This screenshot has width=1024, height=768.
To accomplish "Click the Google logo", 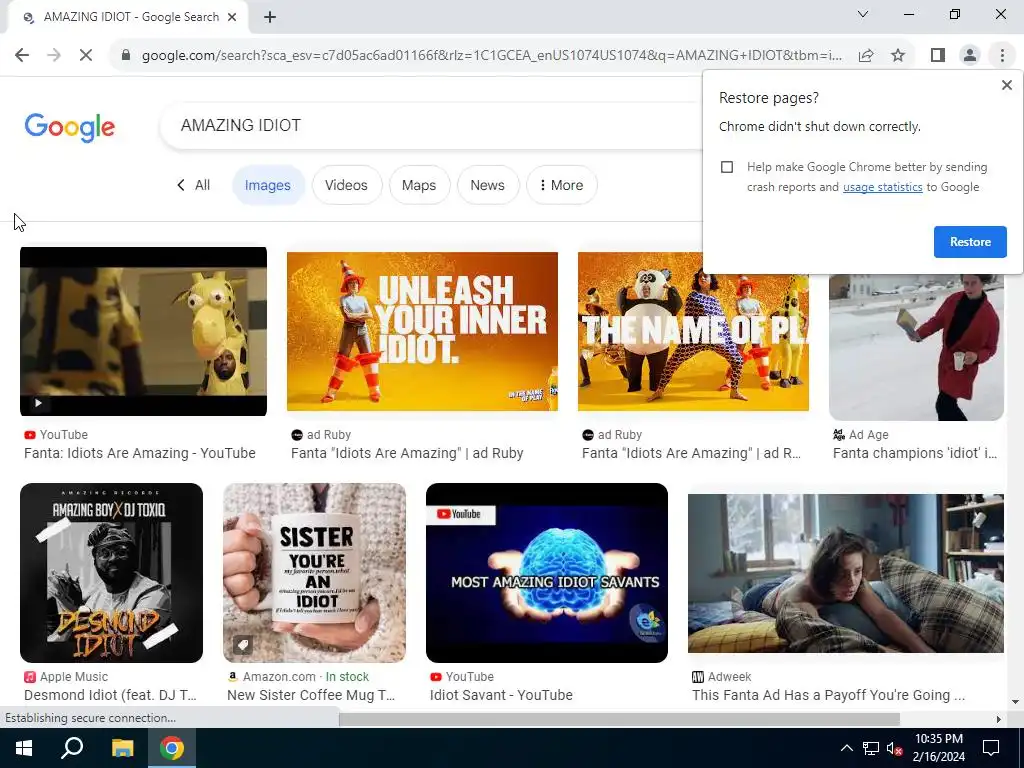I will click(x=69, y=127).
